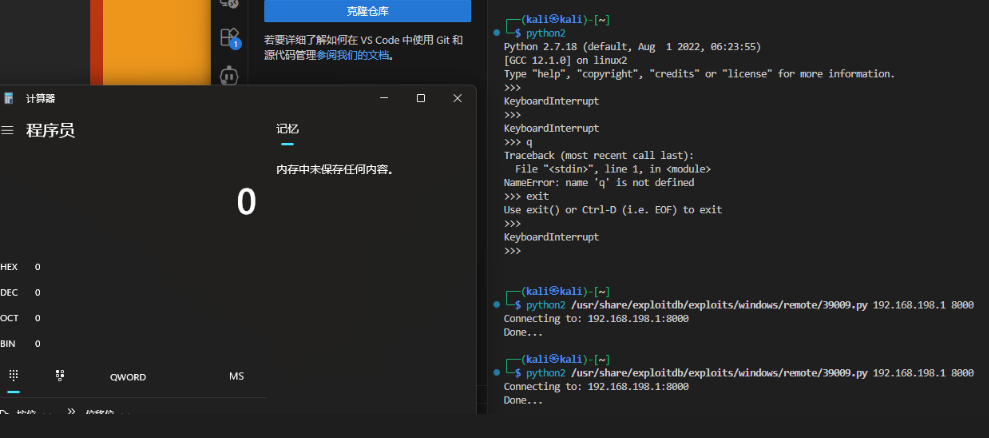Click the Calculator app icon in title bar
This screenshot has width=989, height=438.
(9, 98)
